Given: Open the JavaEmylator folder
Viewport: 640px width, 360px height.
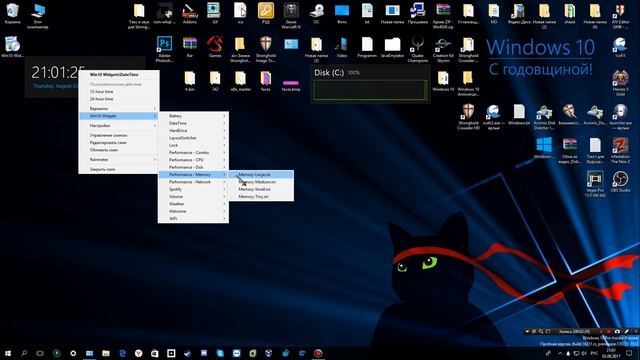Looking at the screenshot, I should pyautogui.click(x=392, y=47).
